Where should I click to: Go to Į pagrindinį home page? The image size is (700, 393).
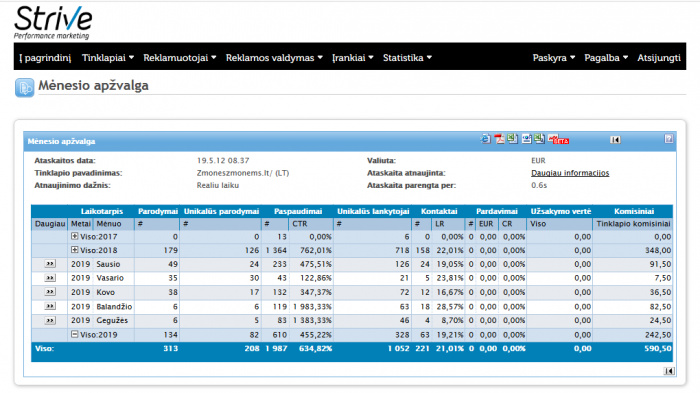coord(45,58)
